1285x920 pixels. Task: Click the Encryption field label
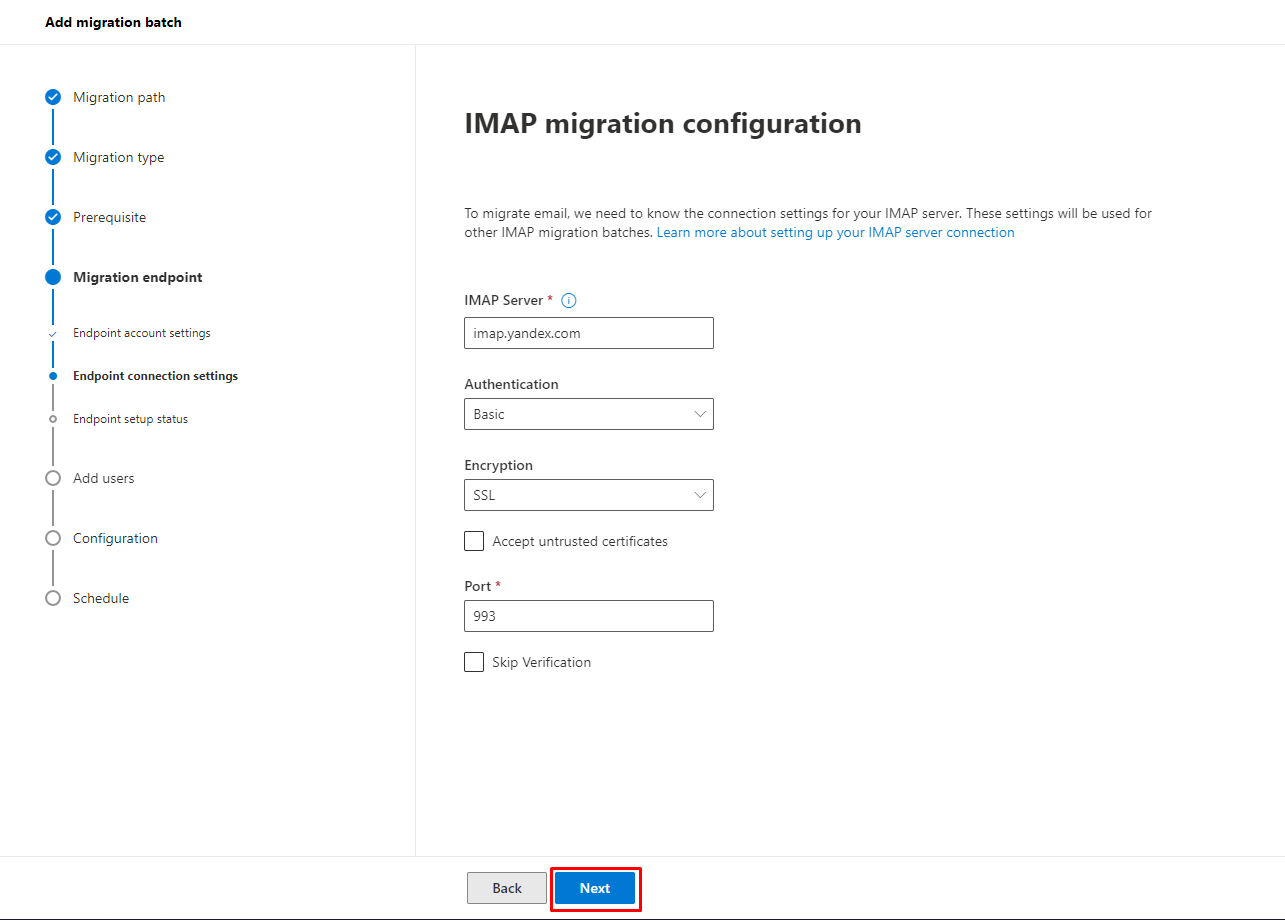tap(498, 465)
